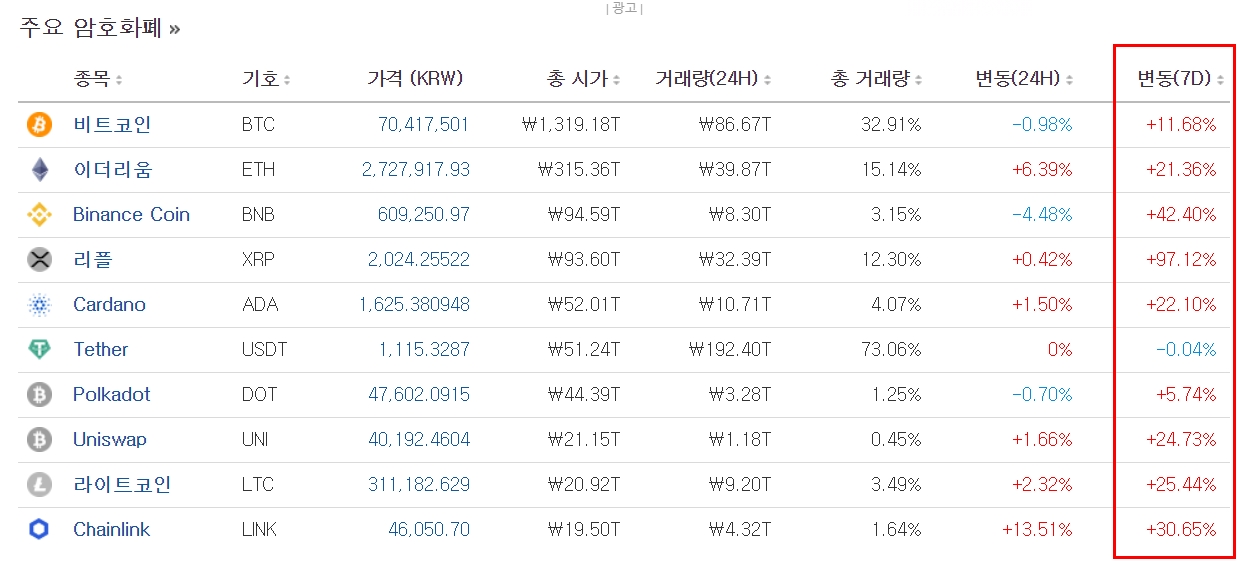Click the Bitcoin orange coin icon
This screenshot has height=565, width=1238.
point(39,125)
